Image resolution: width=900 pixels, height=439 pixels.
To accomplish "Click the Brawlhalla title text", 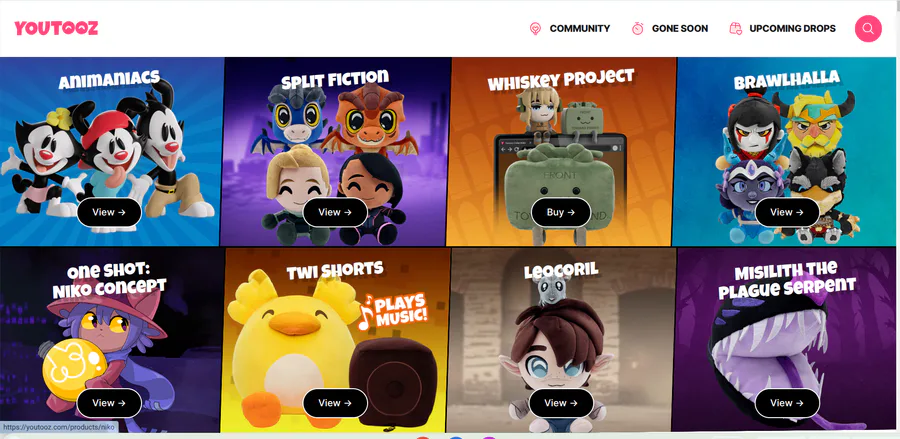I will pos(786,80).
